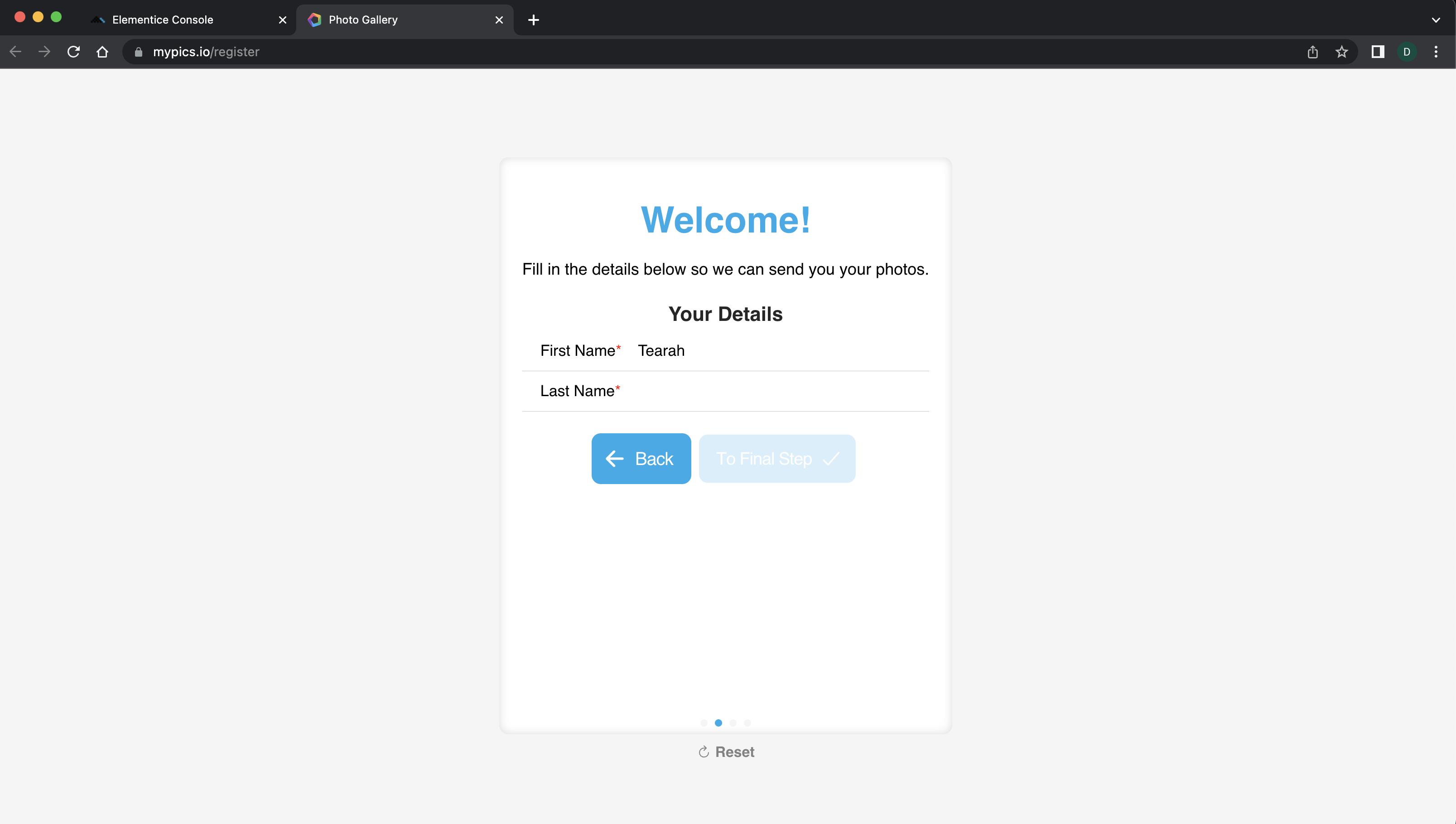Click the 'Fill in the details below' text
Image resolution: width=1456 pixels, height=824 pixels.
(x=726, y=269)
